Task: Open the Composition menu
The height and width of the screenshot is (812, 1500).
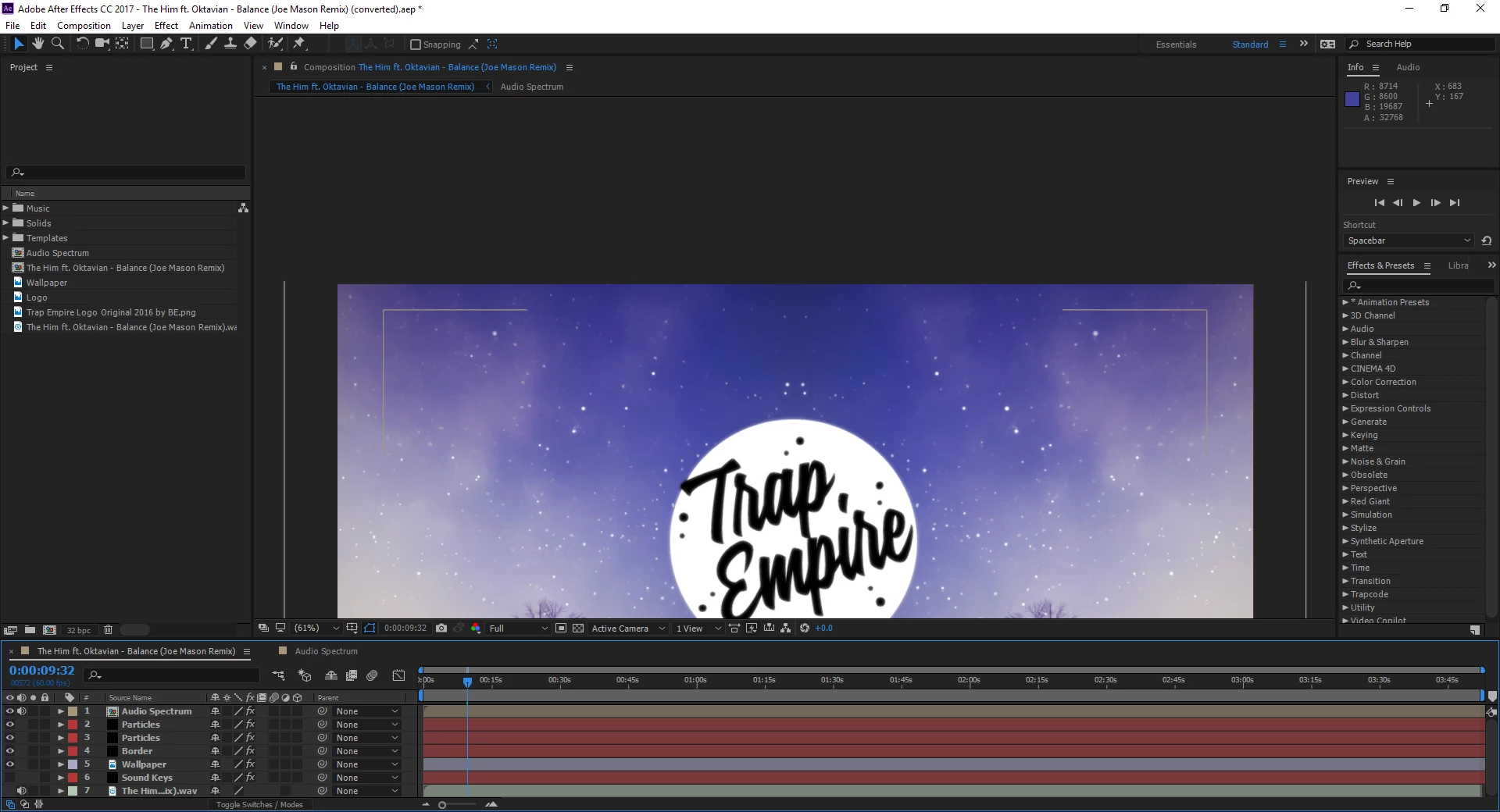Action: [x=84, y=26]
